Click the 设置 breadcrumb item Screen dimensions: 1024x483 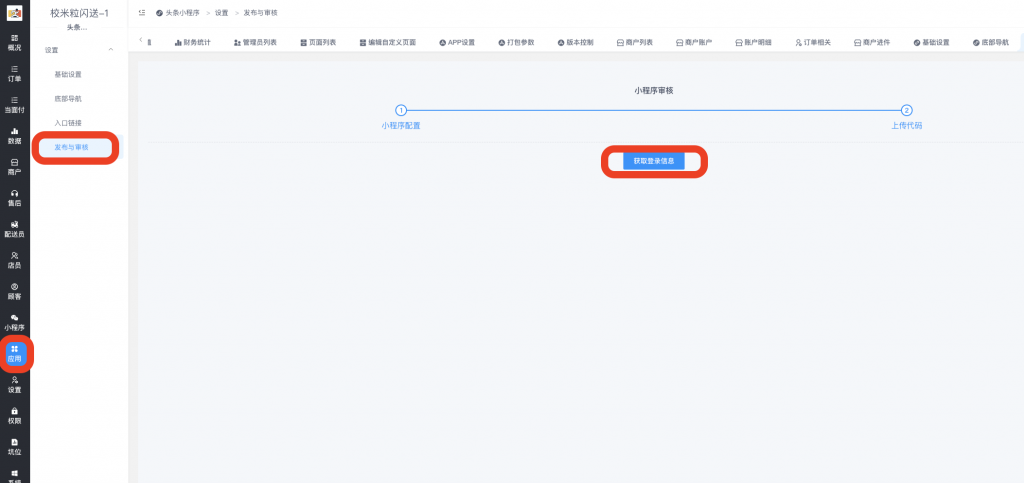(x=221, y=13)
